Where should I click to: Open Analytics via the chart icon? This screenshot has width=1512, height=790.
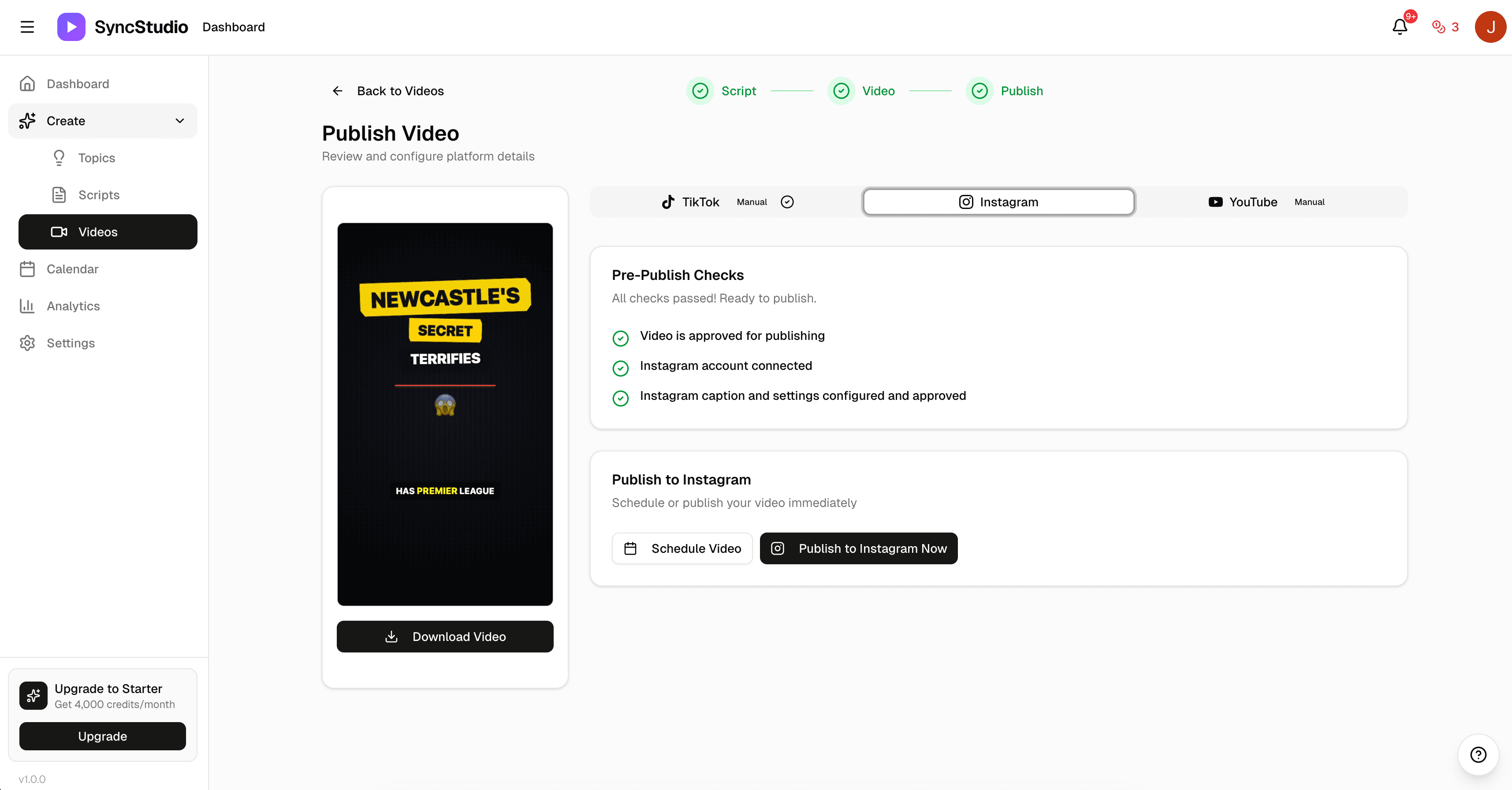coord(28,306)
